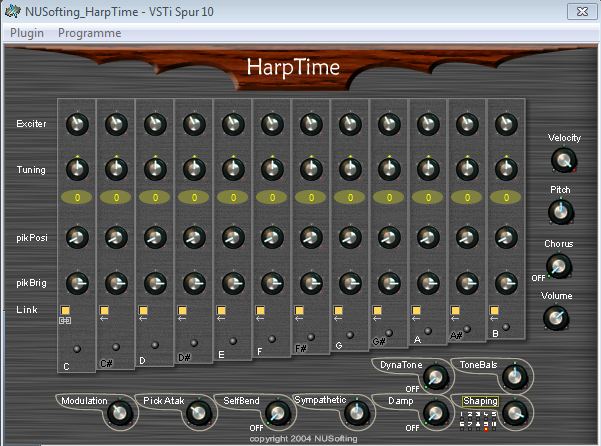Click the Shaping knob
This screenshot has width=601, height=446.
[x=515, y=413]
